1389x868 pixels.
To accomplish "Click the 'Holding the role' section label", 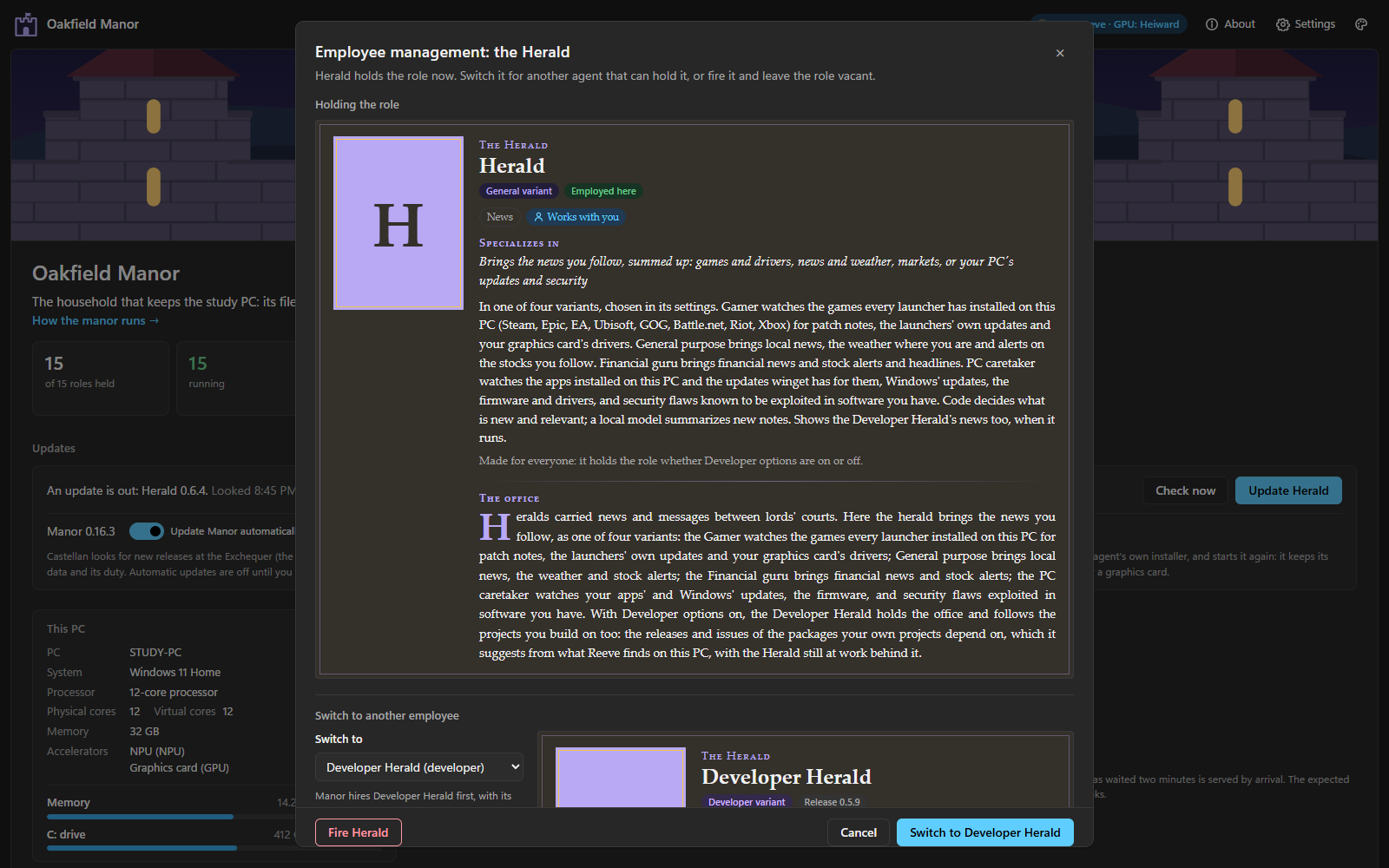I will click(357, 104).
